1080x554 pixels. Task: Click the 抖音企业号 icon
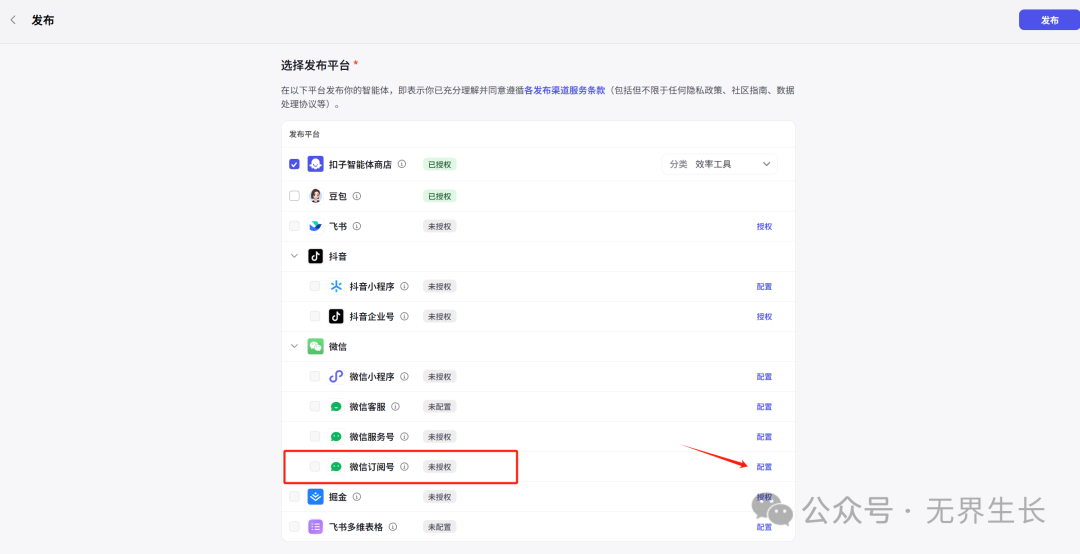pos(336,316)
